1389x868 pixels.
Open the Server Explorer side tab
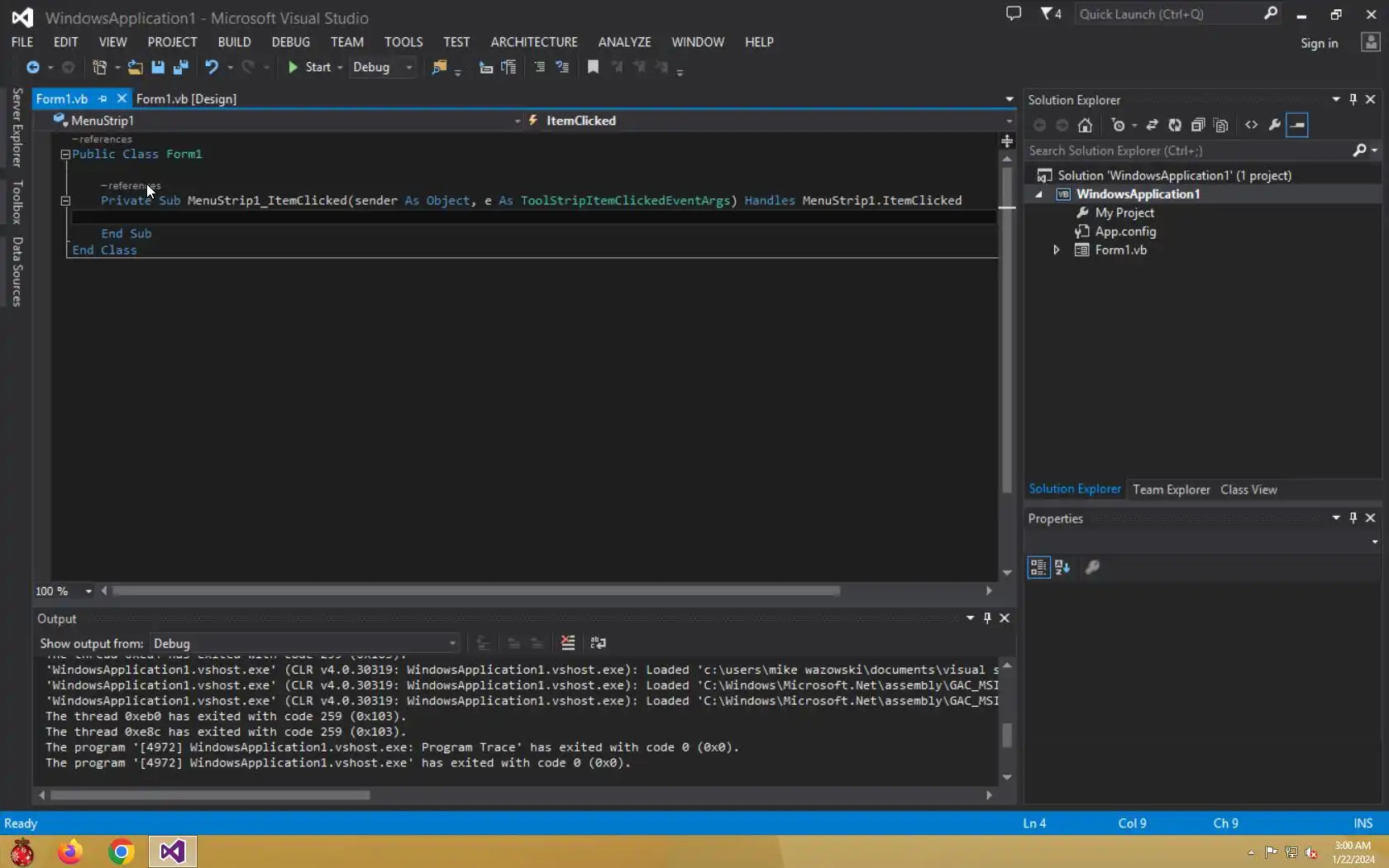coord(17,128)
